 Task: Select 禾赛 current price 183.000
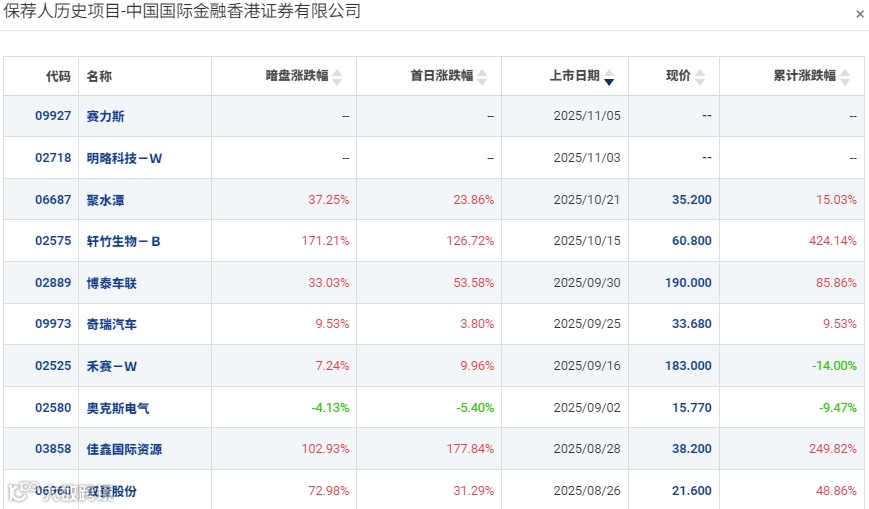coord(688,366)
